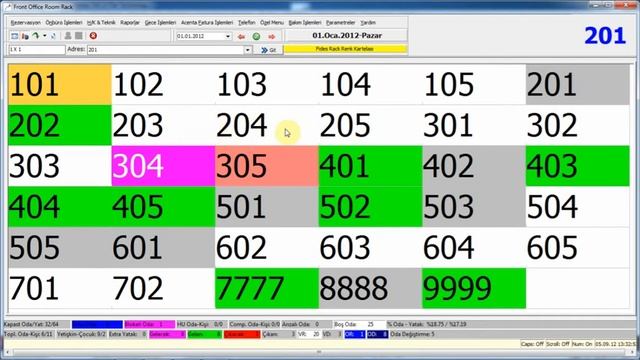This screenshot has width=640, height=360.
Task: Select room 303 in the rack
Action: coord(60,166)
